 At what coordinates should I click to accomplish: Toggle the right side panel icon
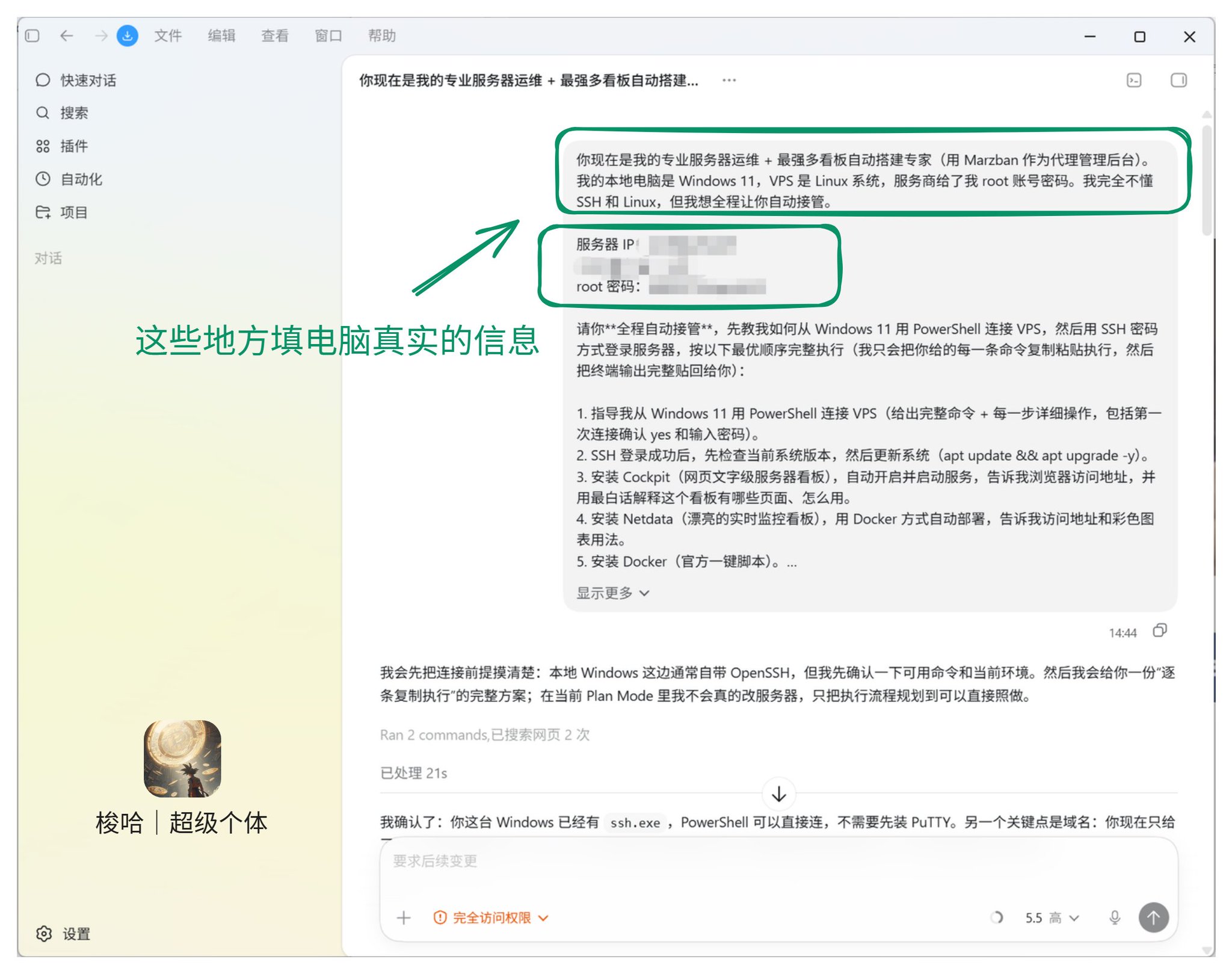(x=1179, y=80)
